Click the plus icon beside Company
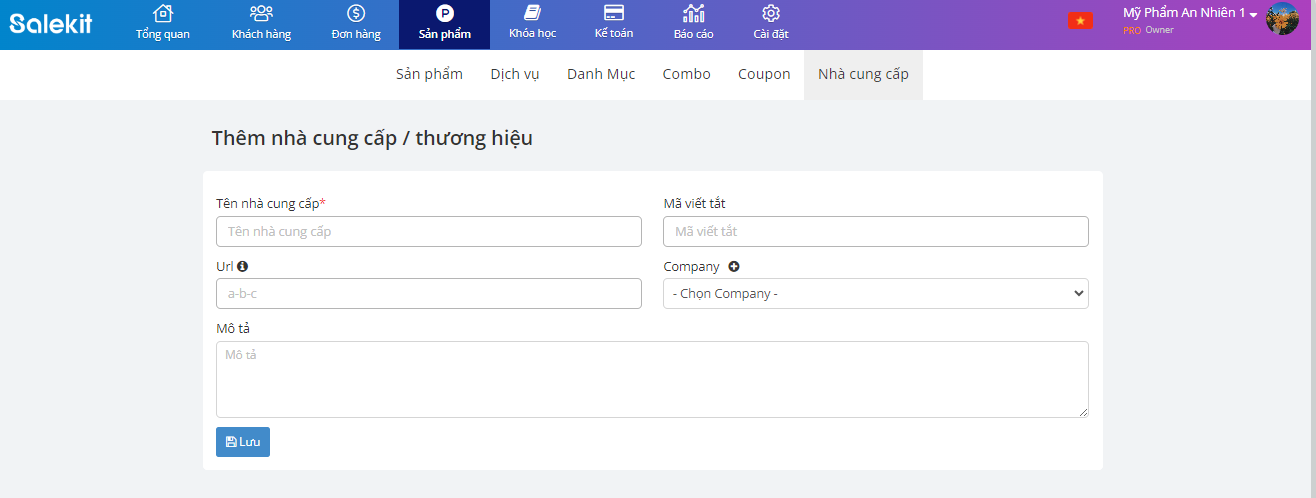1316x498 pixels. coord(734,267)
